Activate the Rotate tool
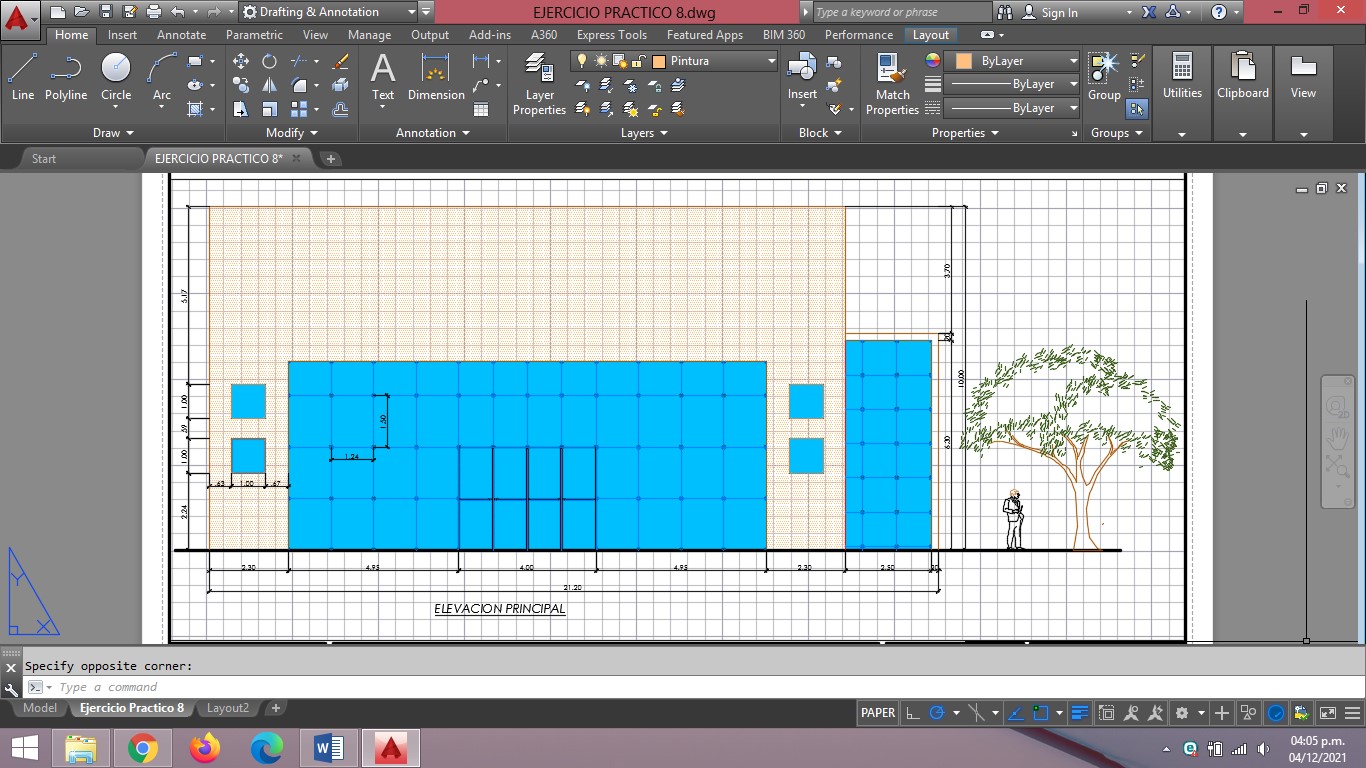Screen dimensions: 1366x768 (270, 61)
